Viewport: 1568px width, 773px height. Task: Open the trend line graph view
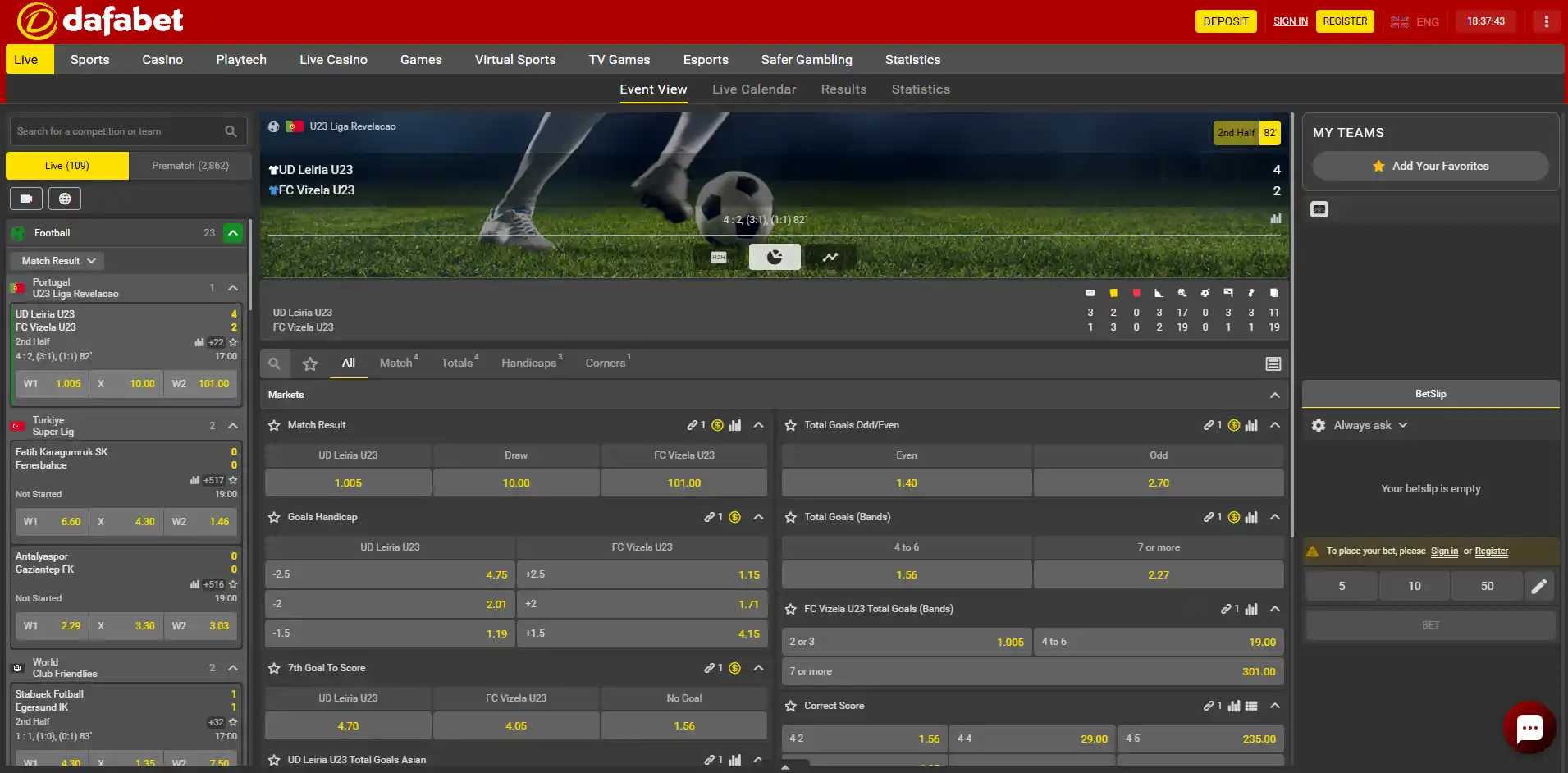830,257
